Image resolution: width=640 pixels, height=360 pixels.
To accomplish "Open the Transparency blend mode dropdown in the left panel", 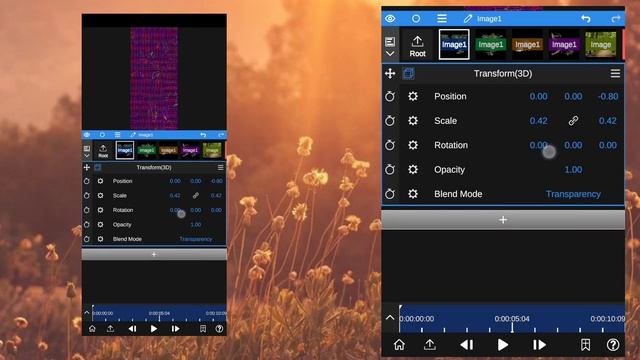I will pos(196,239).
